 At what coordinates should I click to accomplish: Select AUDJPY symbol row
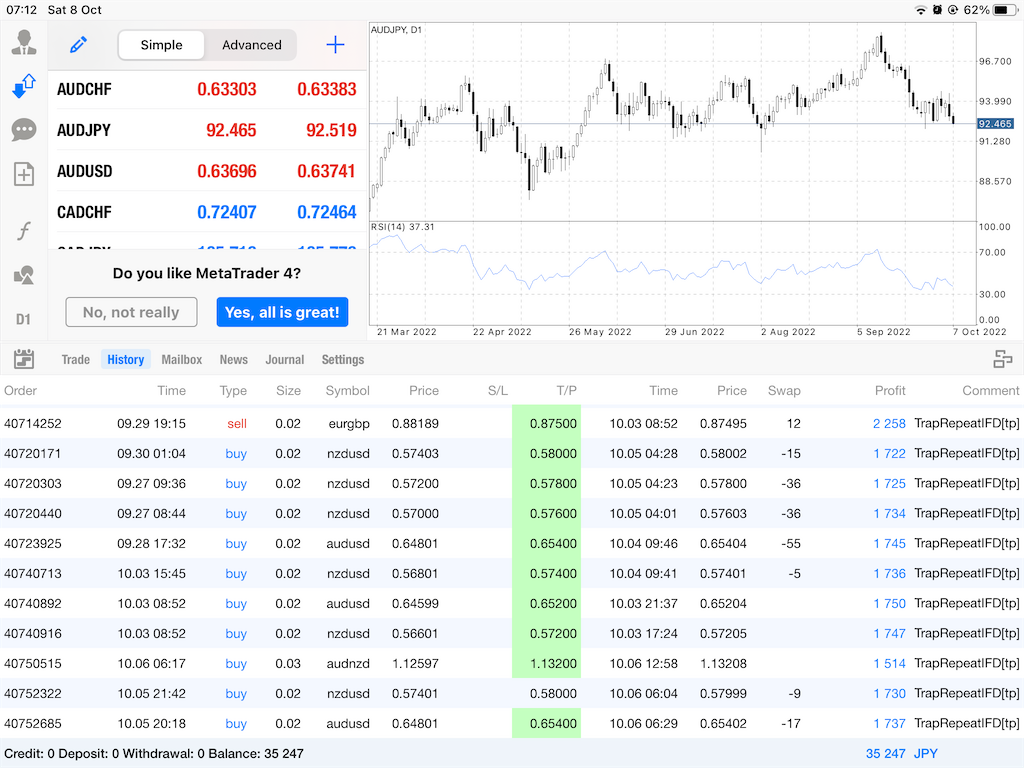208,130
